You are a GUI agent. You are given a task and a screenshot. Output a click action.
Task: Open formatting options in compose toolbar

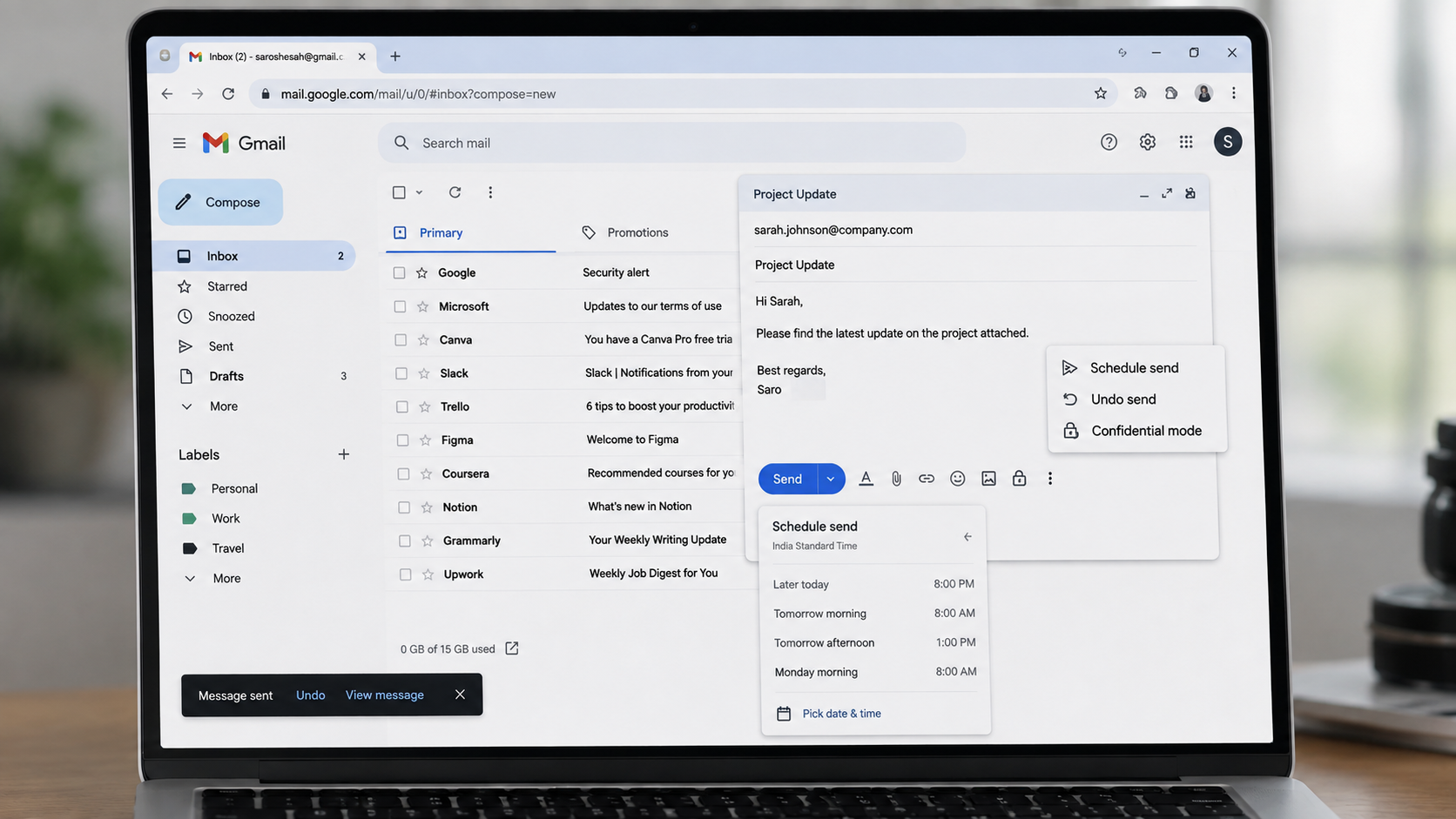click(x=866, y=479)
